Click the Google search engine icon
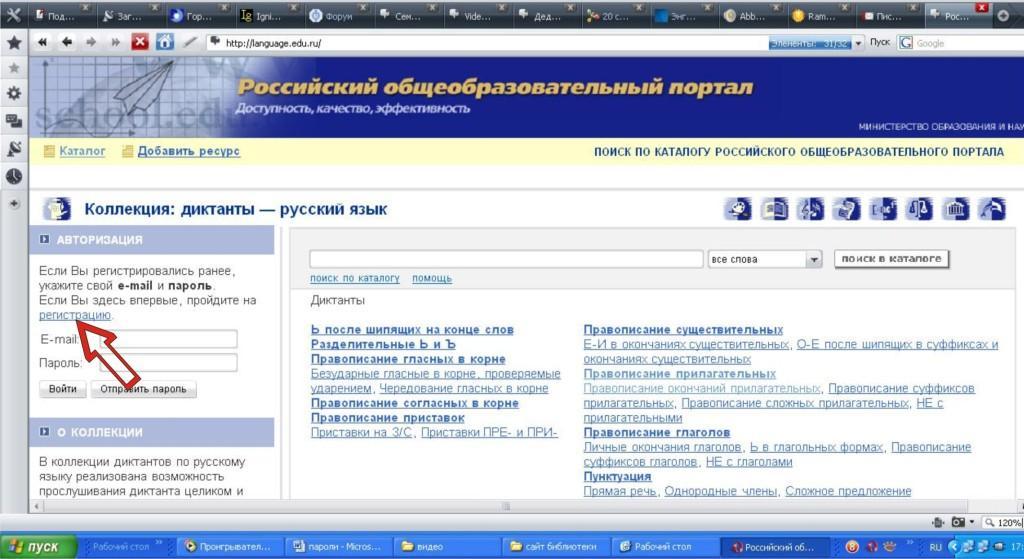 point(905,43)
